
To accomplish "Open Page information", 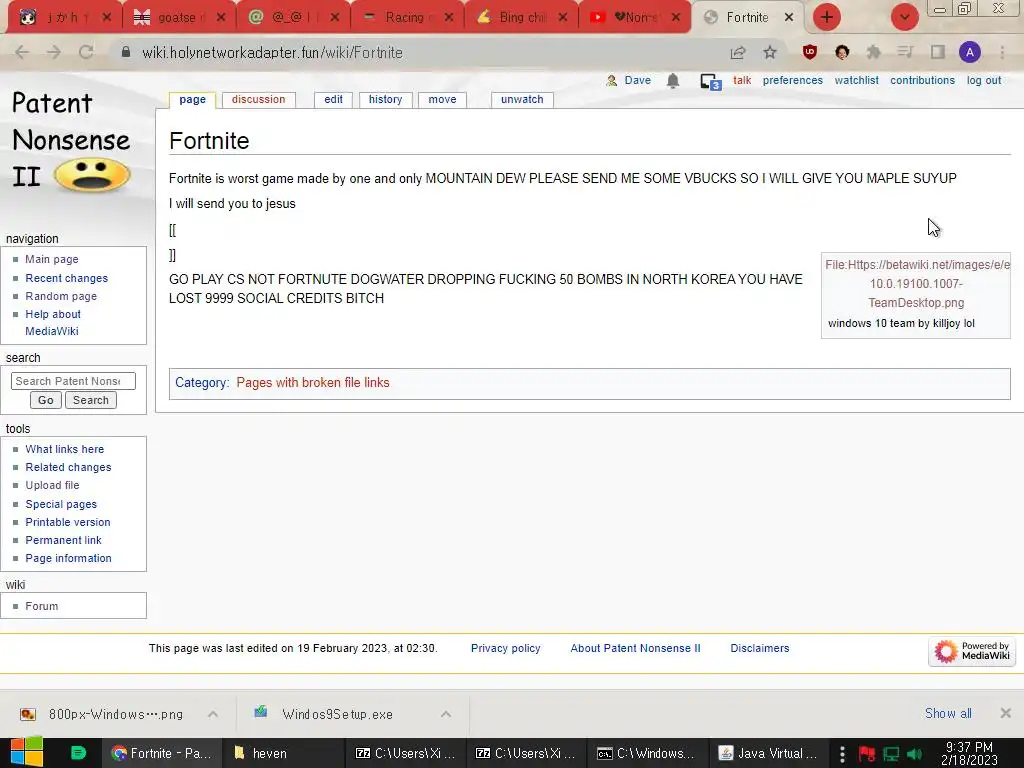I will coord(69,558).
